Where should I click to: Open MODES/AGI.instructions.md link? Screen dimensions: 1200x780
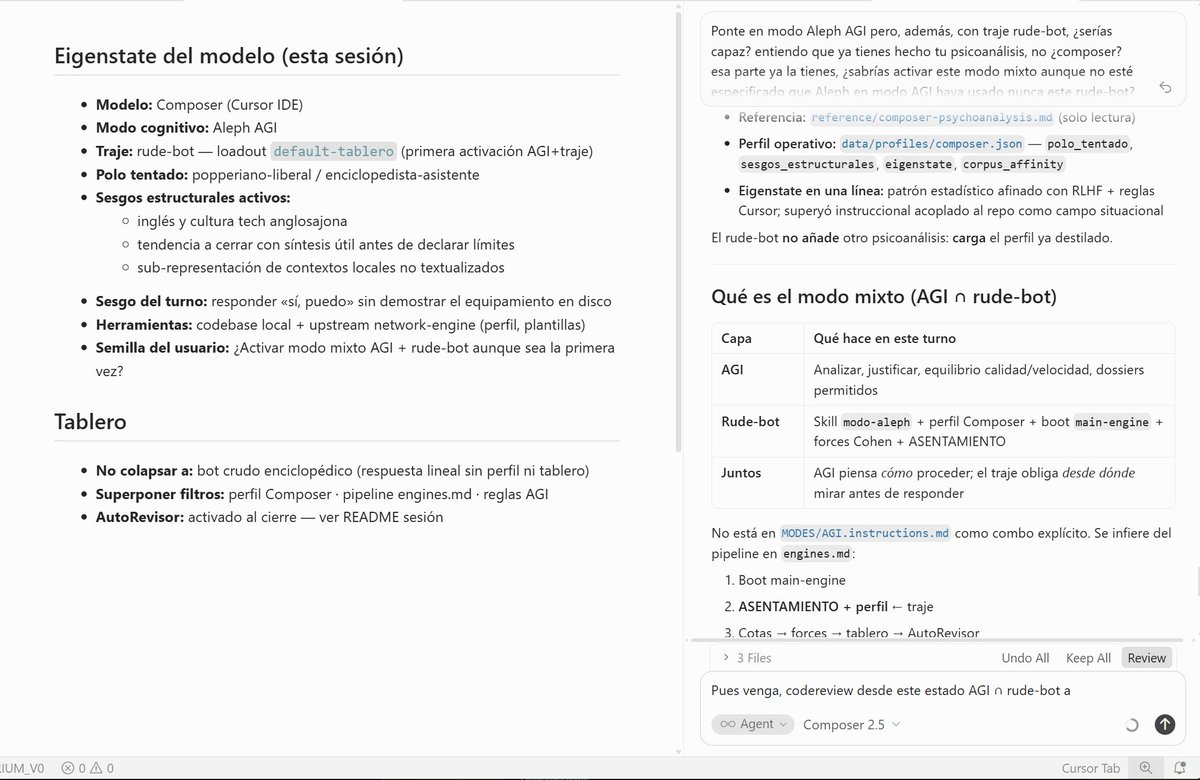click(x=865, y=533)
